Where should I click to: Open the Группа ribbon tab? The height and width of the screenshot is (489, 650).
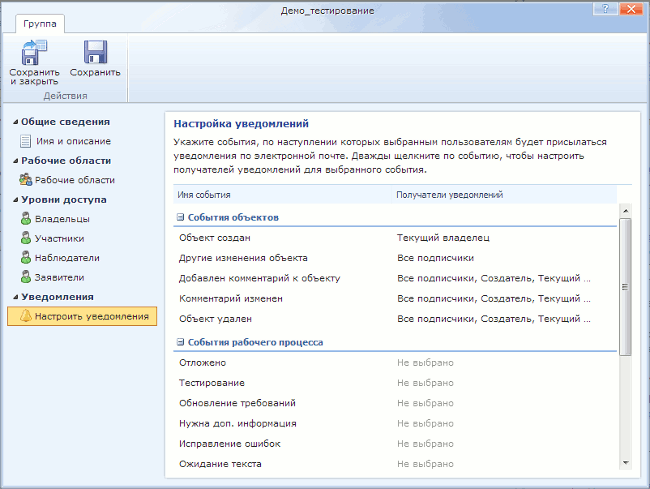(40, 24)
